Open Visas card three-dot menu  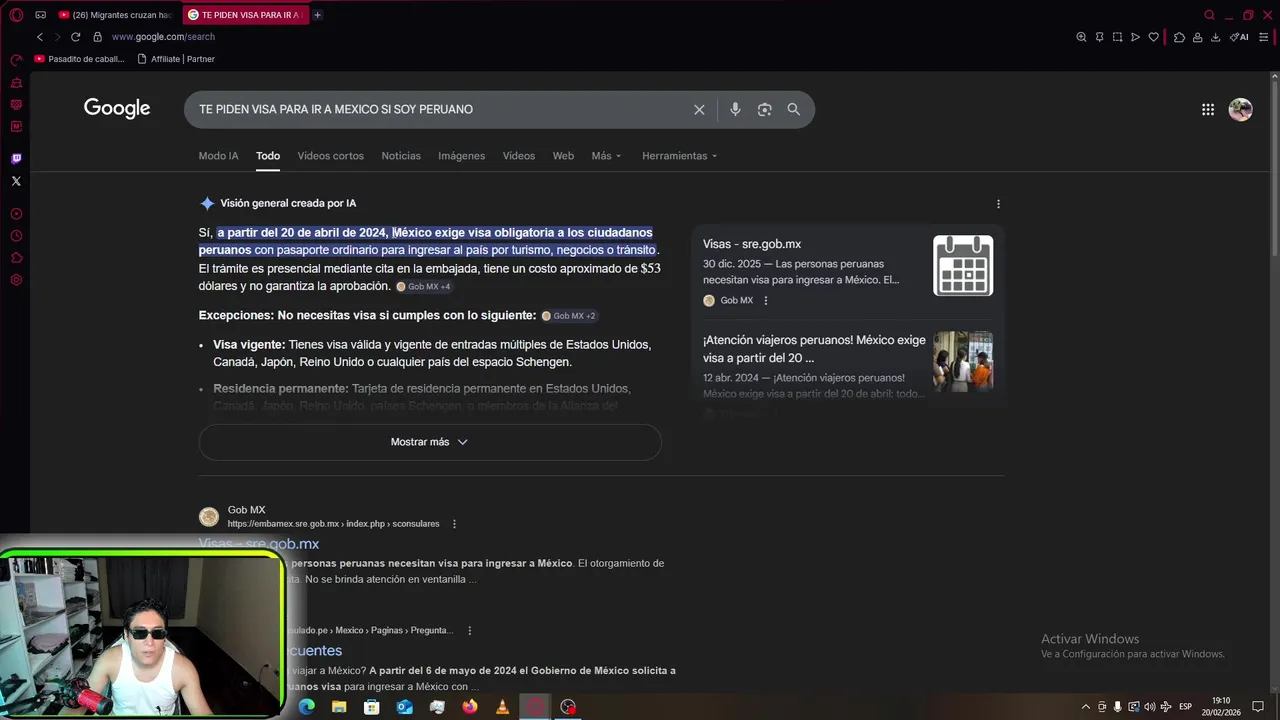point(766,300)
